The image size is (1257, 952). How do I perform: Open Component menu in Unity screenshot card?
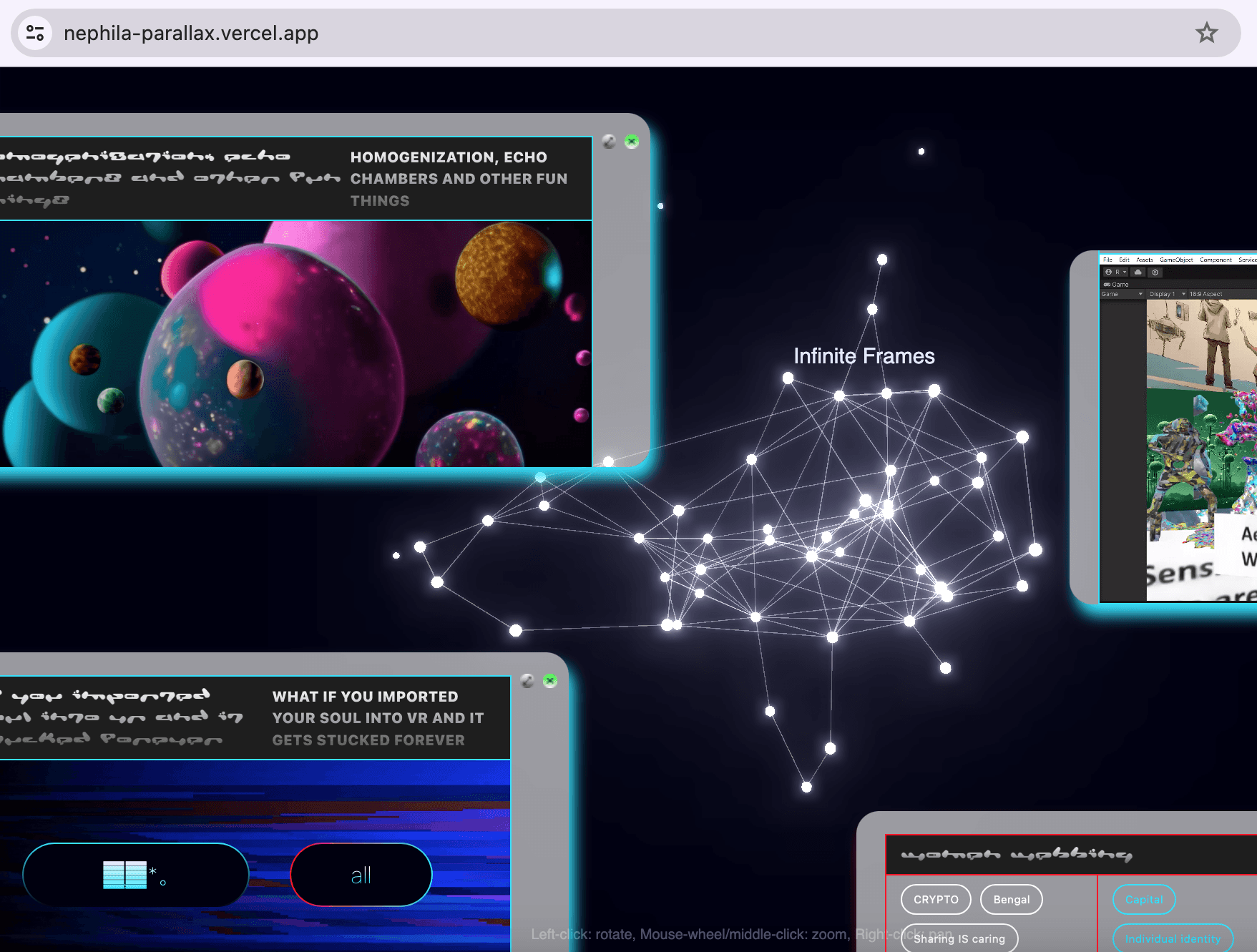(1216, 260)
